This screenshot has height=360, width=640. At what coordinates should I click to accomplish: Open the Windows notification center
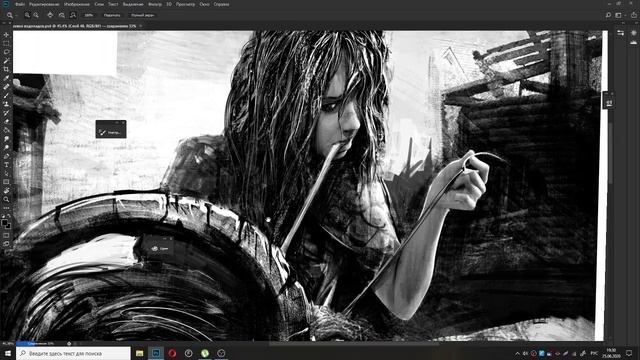click(x=629, y=353)
